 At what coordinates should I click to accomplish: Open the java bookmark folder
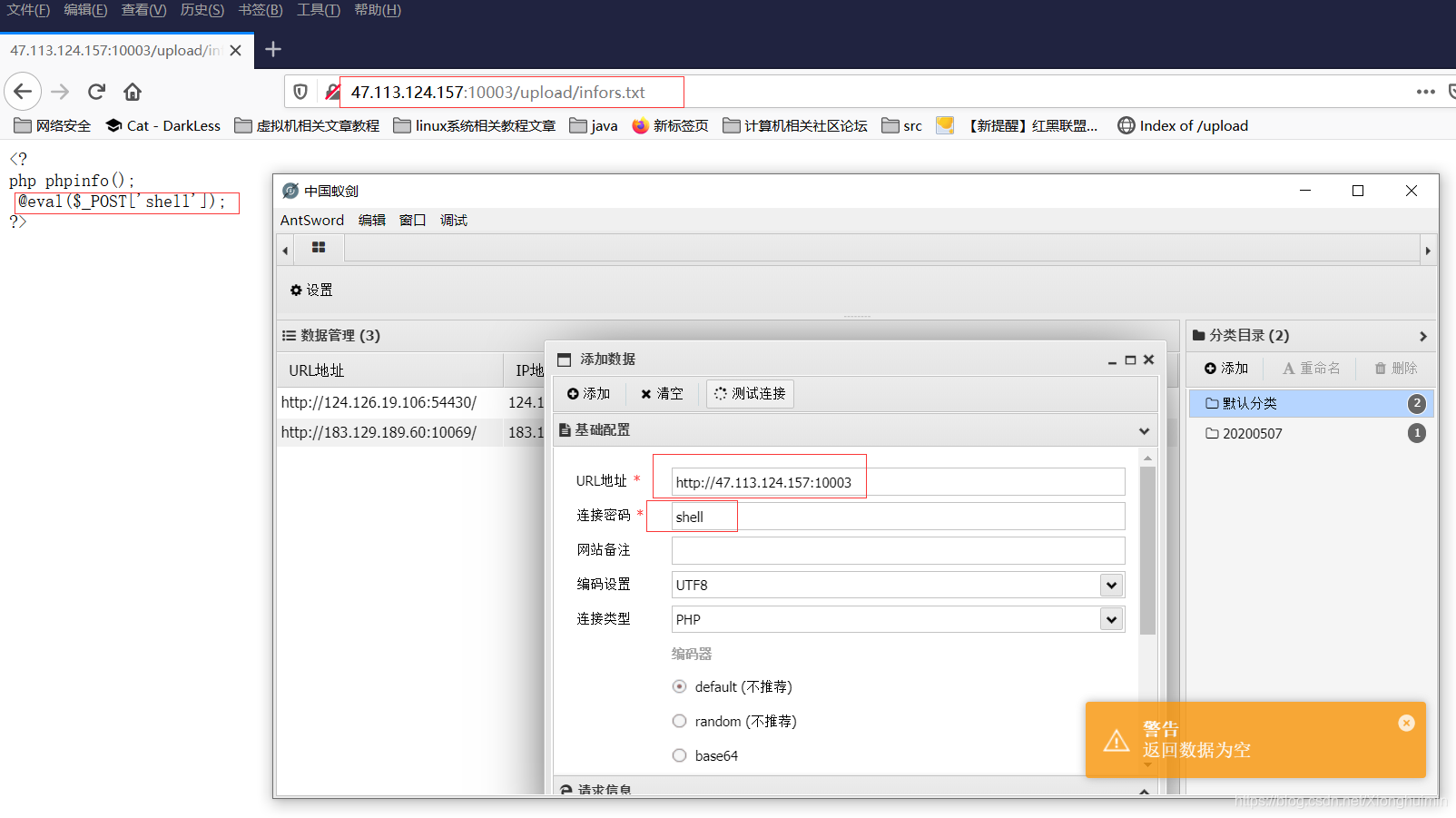[594, 125]
